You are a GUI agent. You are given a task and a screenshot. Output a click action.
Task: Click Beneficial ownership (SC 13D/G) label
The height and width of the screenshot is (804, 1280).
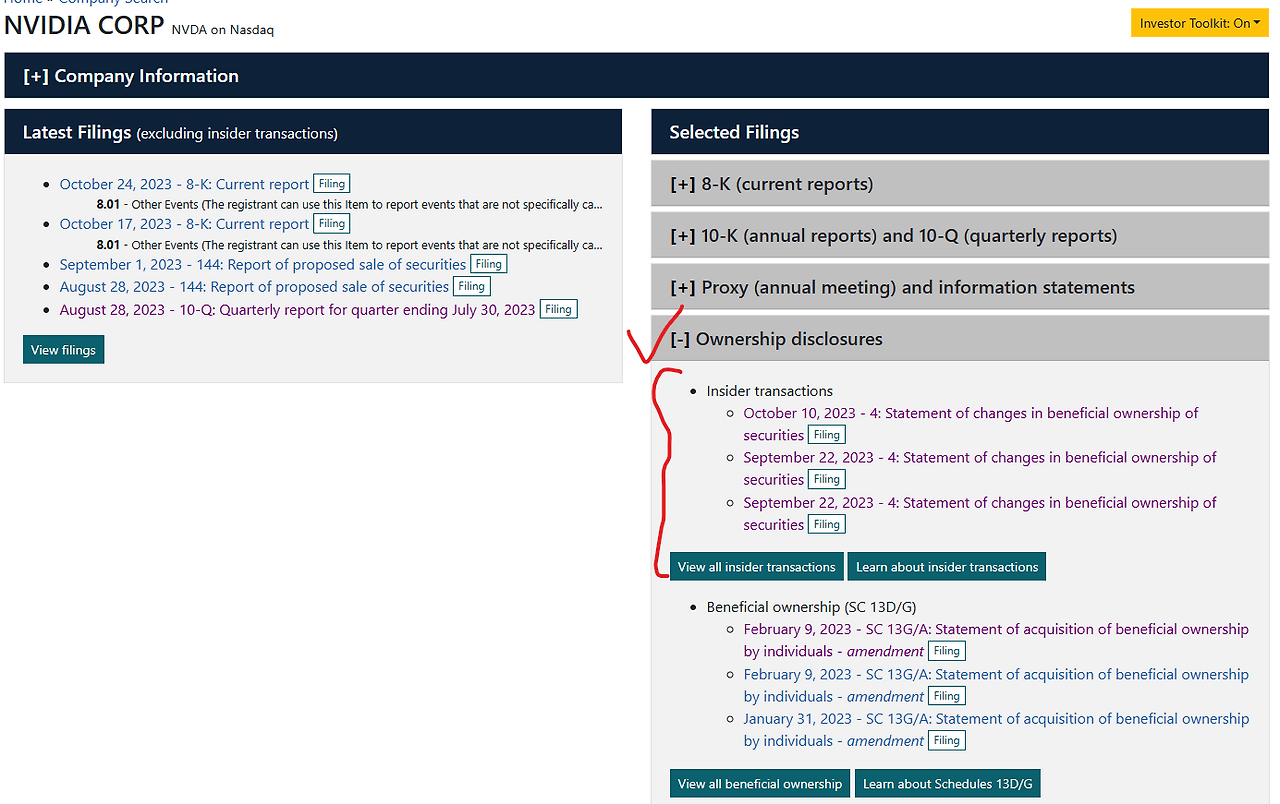[811, 607]
